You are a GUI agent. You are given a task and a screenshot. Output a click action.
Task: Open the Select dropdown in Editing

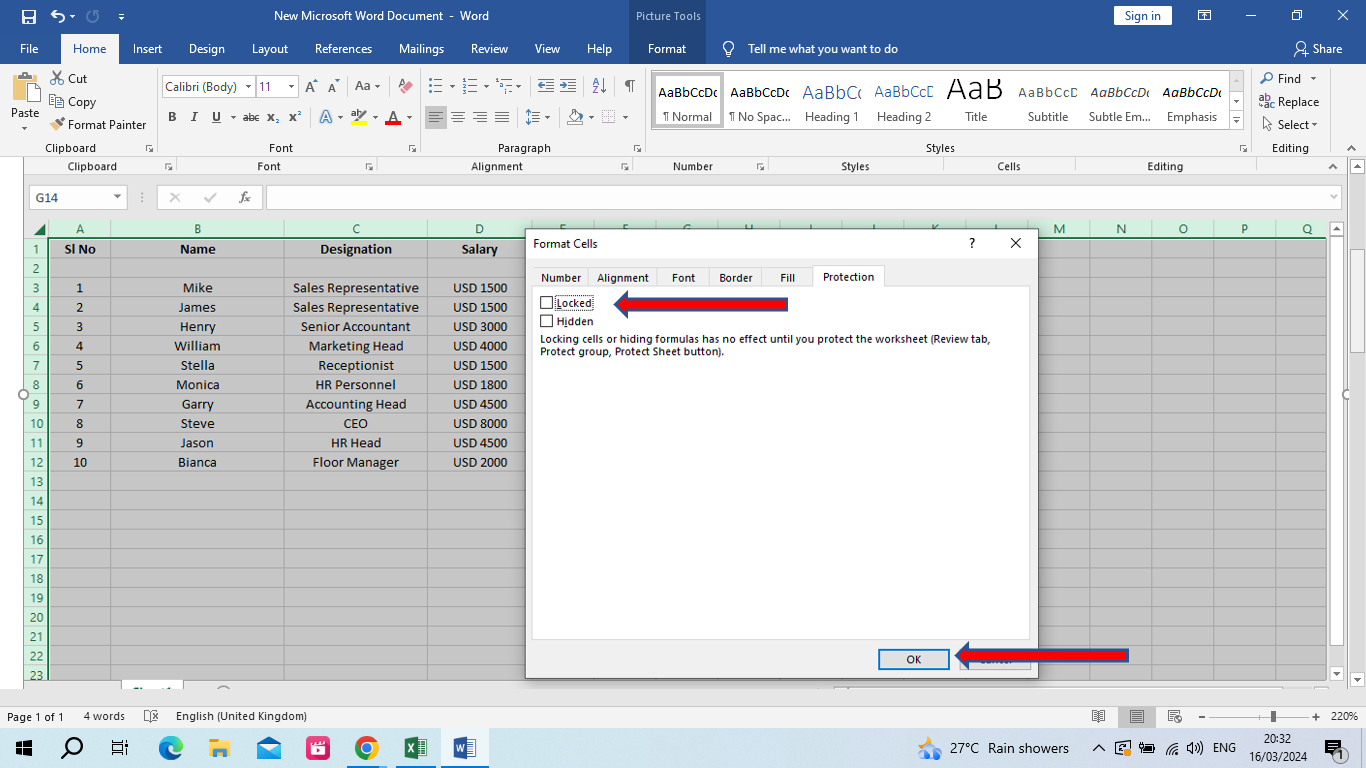(x=1290, y=125)
